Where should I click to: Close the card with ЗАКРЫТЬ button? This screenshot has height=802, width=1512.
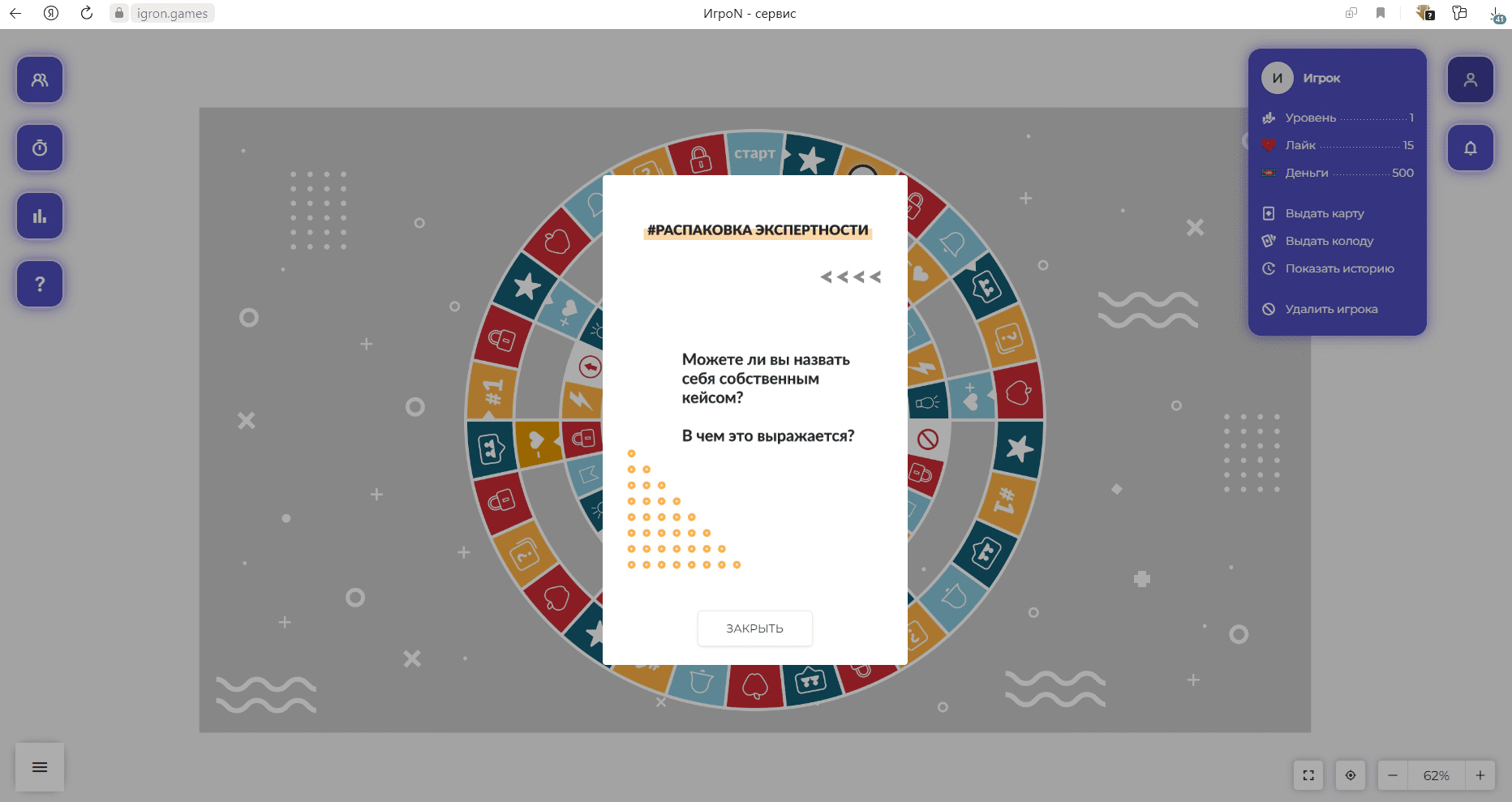coord(754,628)
